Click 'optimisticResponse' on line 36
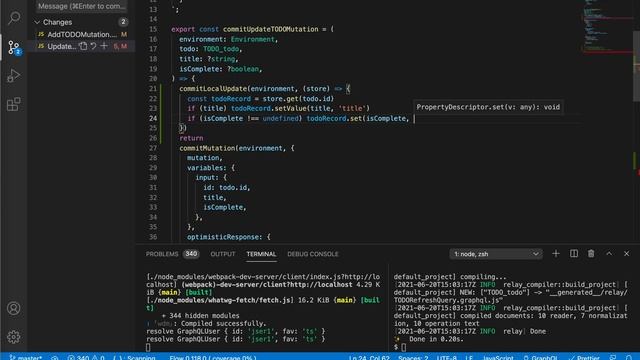Viewport: 640px width, 360px height. pyautogui.click(x=223, y=237)
